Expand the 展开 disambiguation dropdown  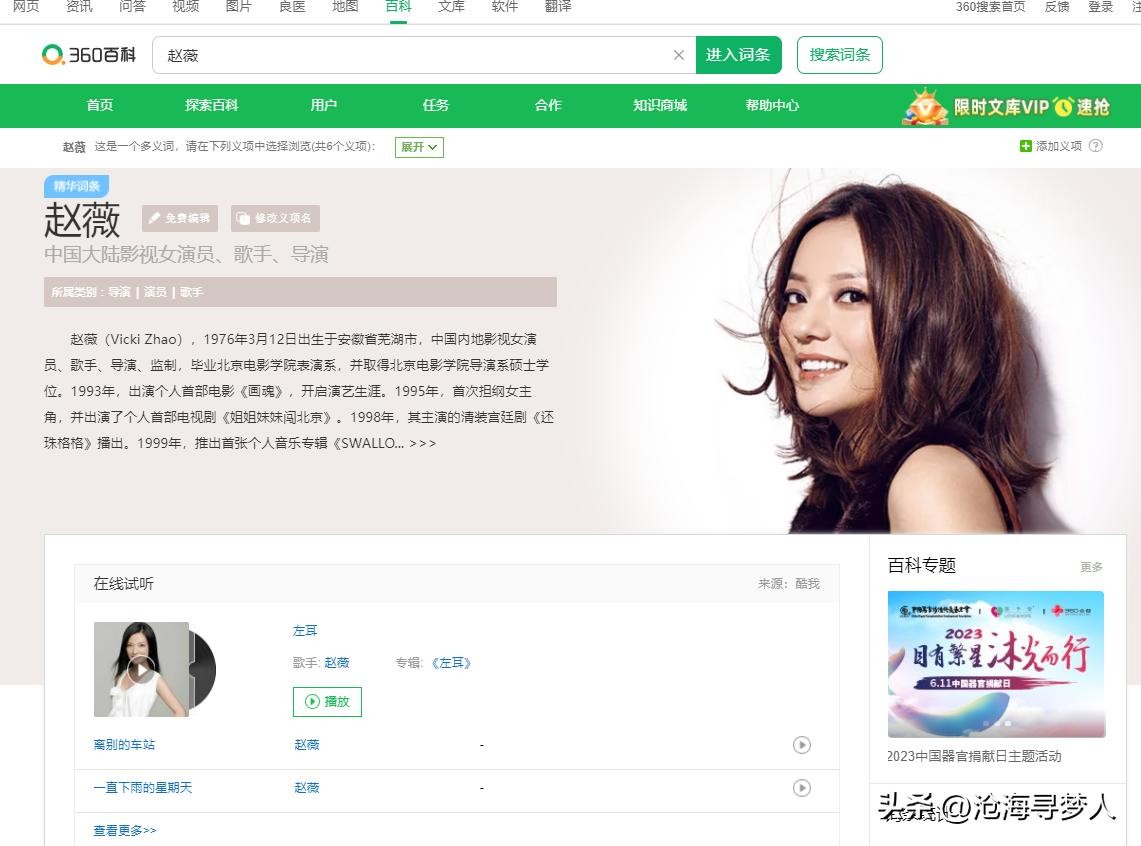[x=419, y=147]
